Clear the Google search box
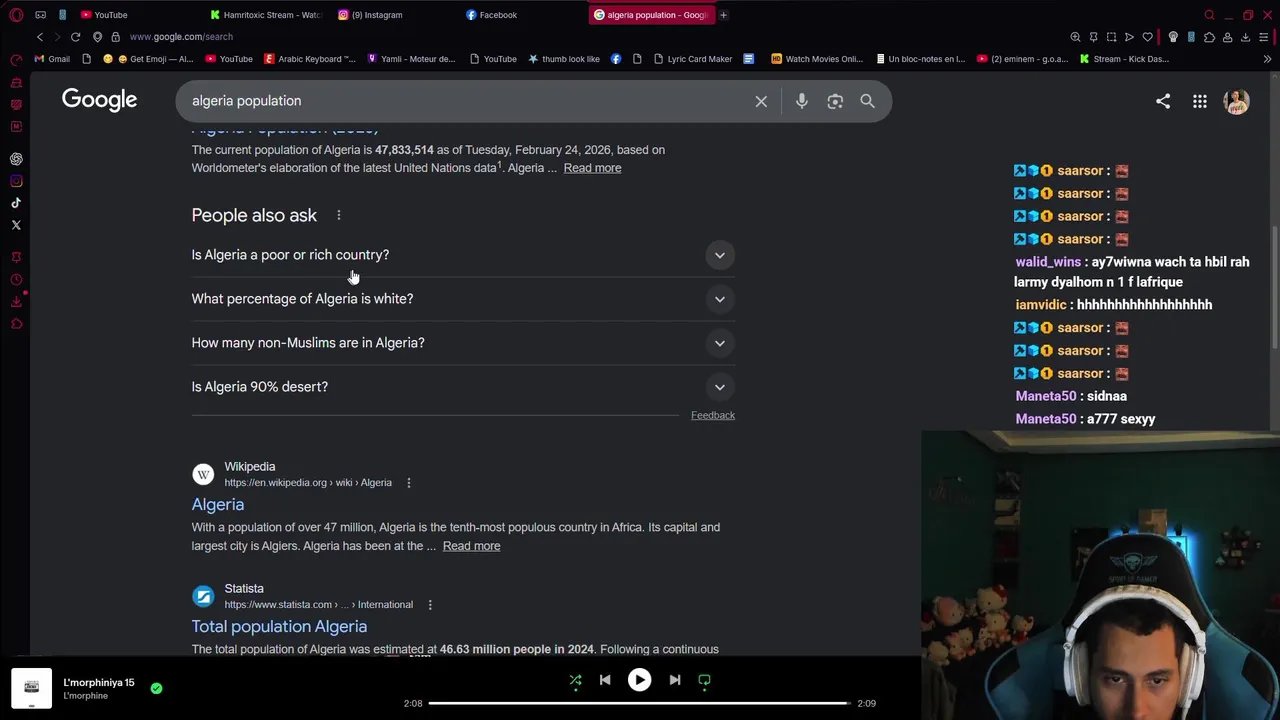 pyautogui.click(x=761, y=101)
